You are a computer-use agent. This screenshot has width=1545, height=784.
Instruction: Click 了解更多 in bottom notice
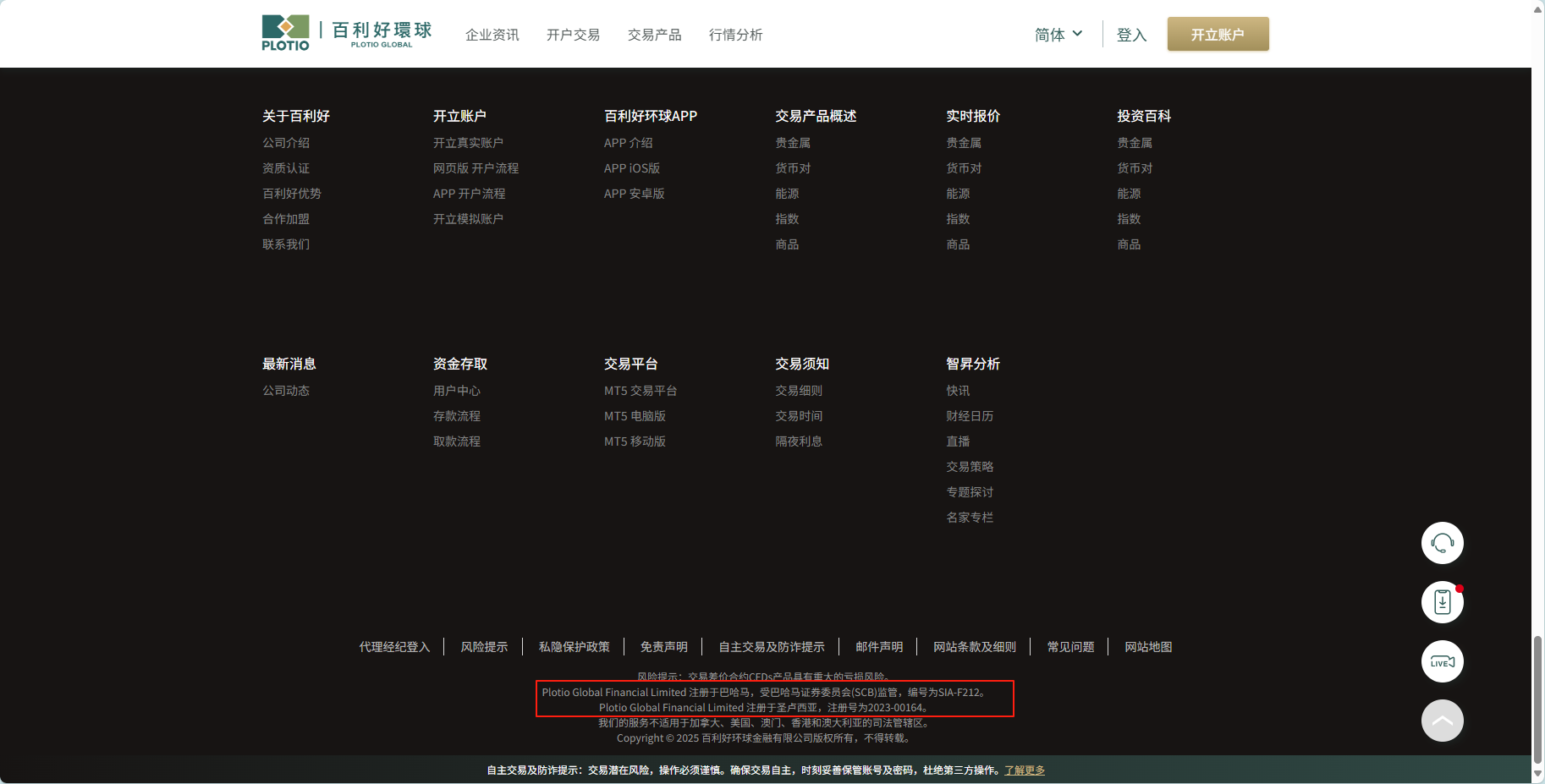click(1025, 770)
